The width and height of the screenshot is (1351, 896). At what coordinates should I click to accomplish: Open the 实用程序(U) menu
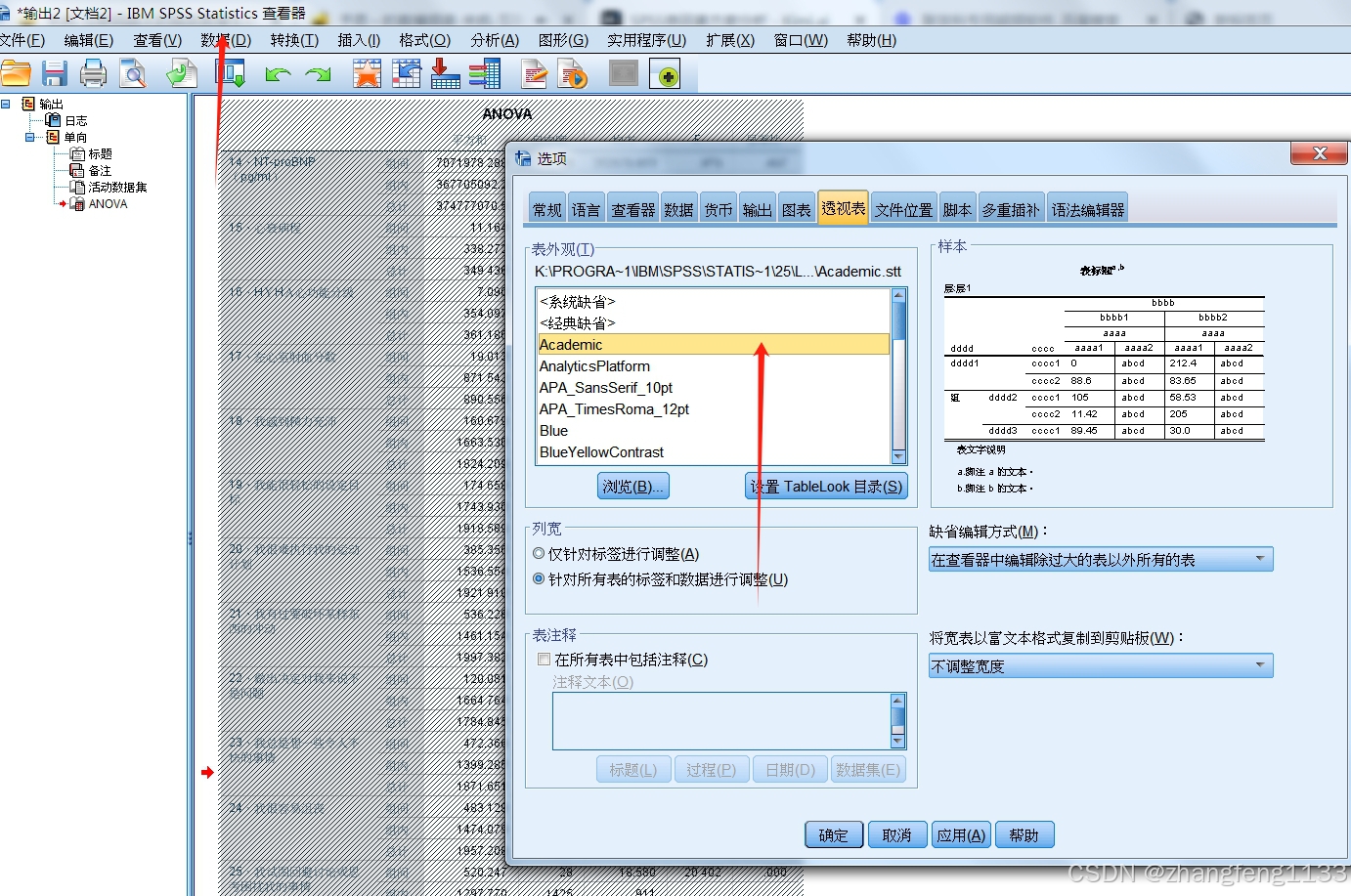tap(646, 40)
